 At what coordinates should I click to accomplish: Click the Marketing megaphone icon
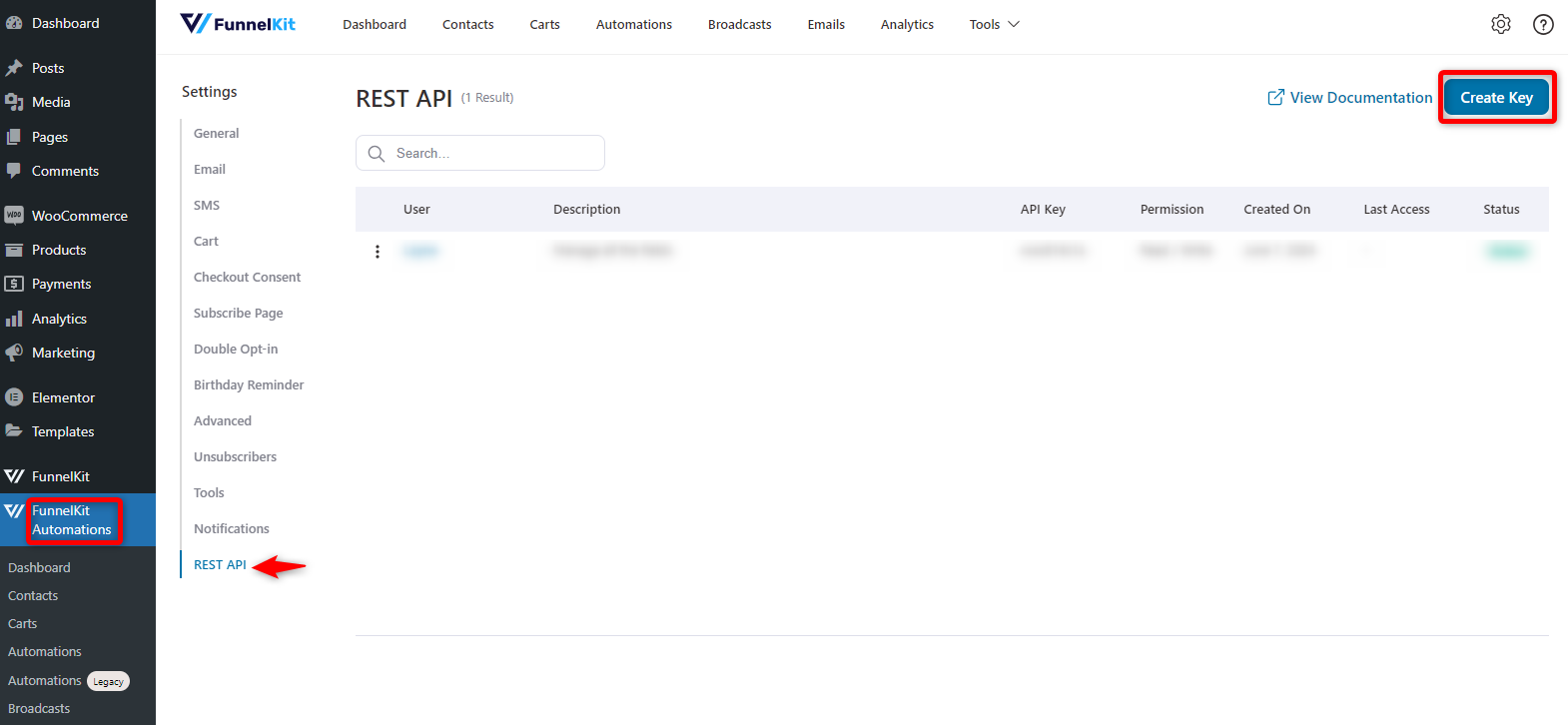14,353
